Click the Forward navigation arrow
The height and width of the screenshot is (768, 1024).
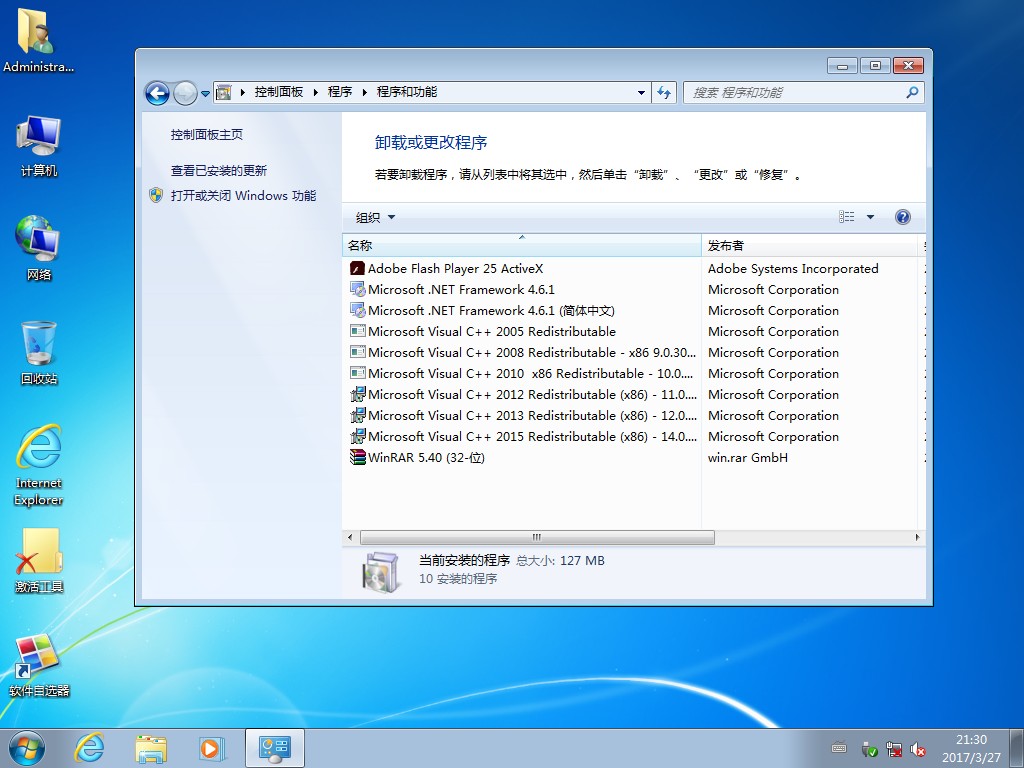point(185,93)
